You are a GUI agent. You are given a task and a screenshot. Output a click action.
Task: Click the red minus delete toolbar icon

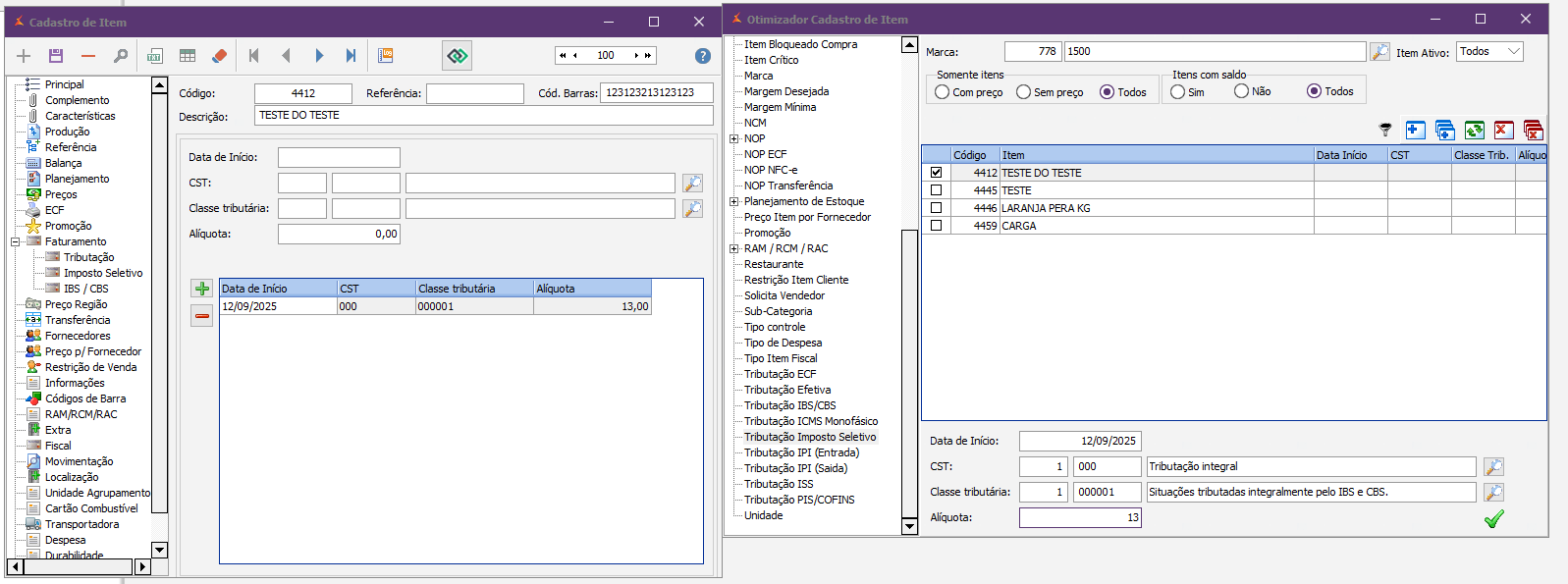click(88, 56)
